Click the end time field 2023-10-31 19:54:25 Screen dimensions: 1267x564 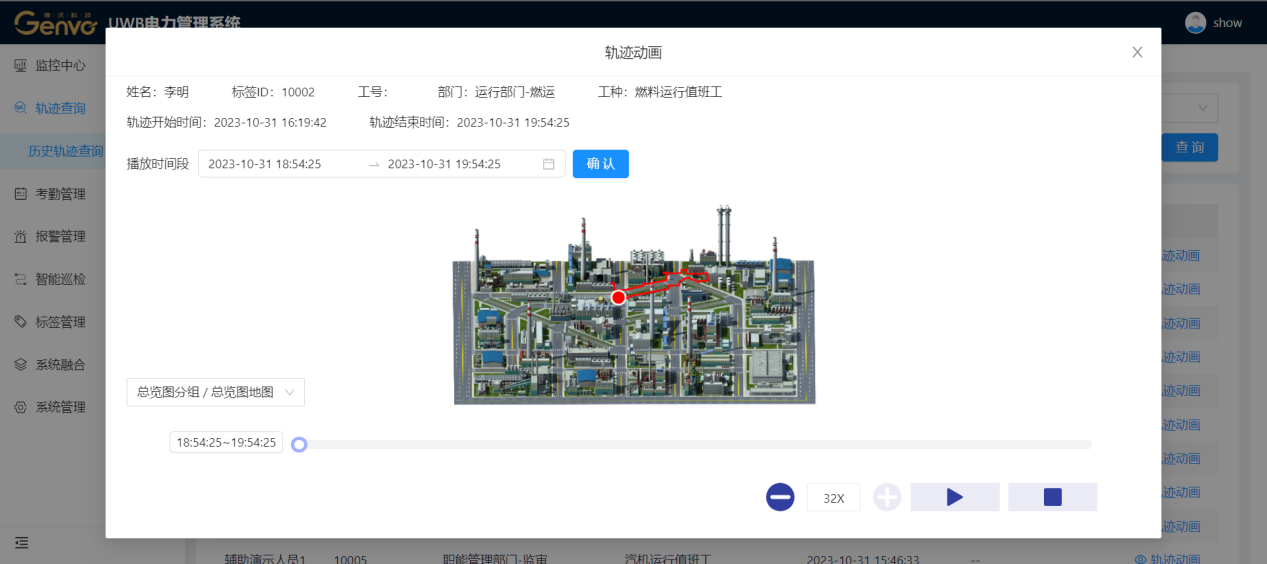click(x=444, y=164)
